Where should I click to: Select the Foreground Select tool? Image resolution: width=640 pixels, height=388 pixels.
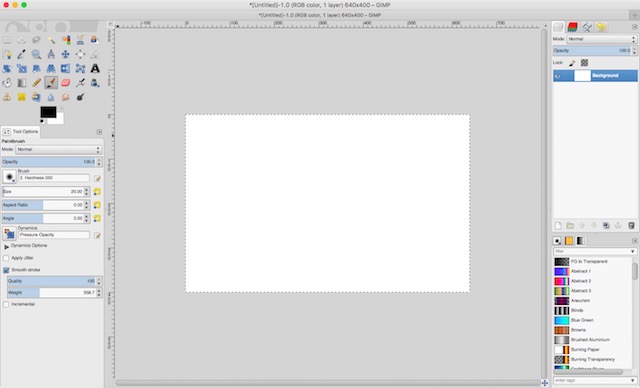pyautogui.click(x=95, y=40)
